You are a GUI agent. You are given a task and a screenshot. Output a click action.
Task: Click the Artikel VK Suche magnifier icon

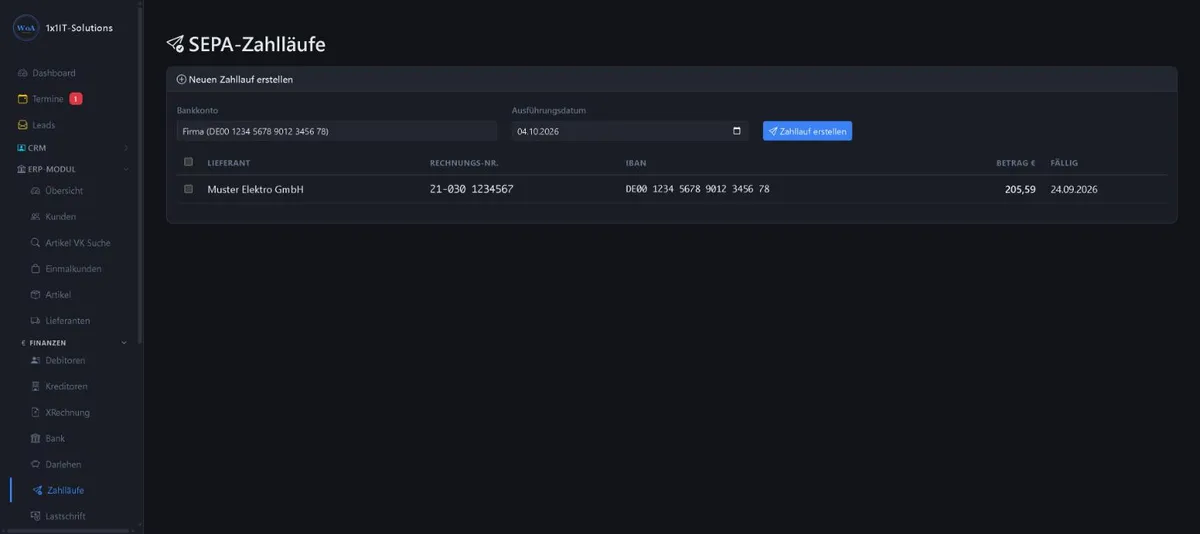pyautogui.click(x=36, y=242)
